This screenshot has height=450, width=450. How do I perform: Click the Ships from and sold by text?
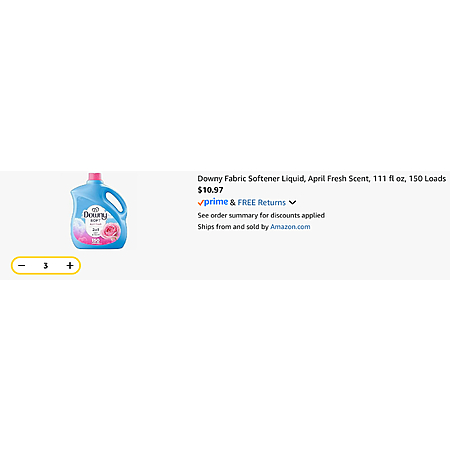tap(233, 227)
